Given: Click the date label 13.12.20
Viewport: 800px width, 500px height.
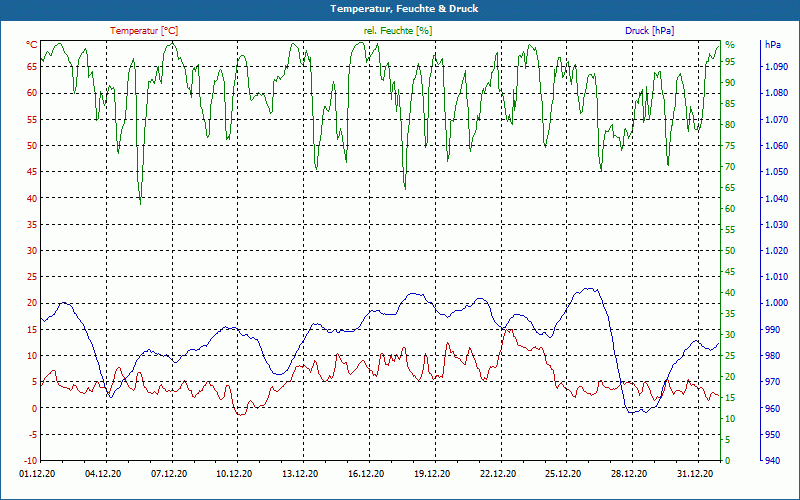Looking at the screenshot, I should pyautogui.click(x=300, y=474).
